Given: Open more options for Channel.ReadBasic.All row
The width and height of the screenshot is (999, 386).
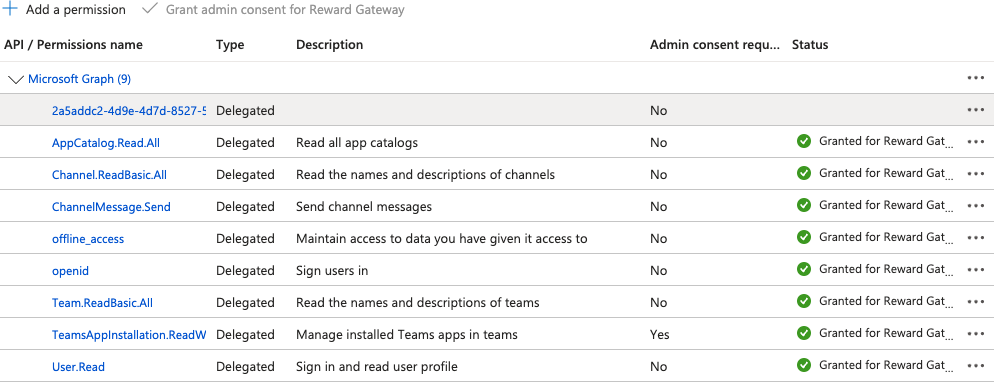Looking at the screenshot, I should [975, 173].
